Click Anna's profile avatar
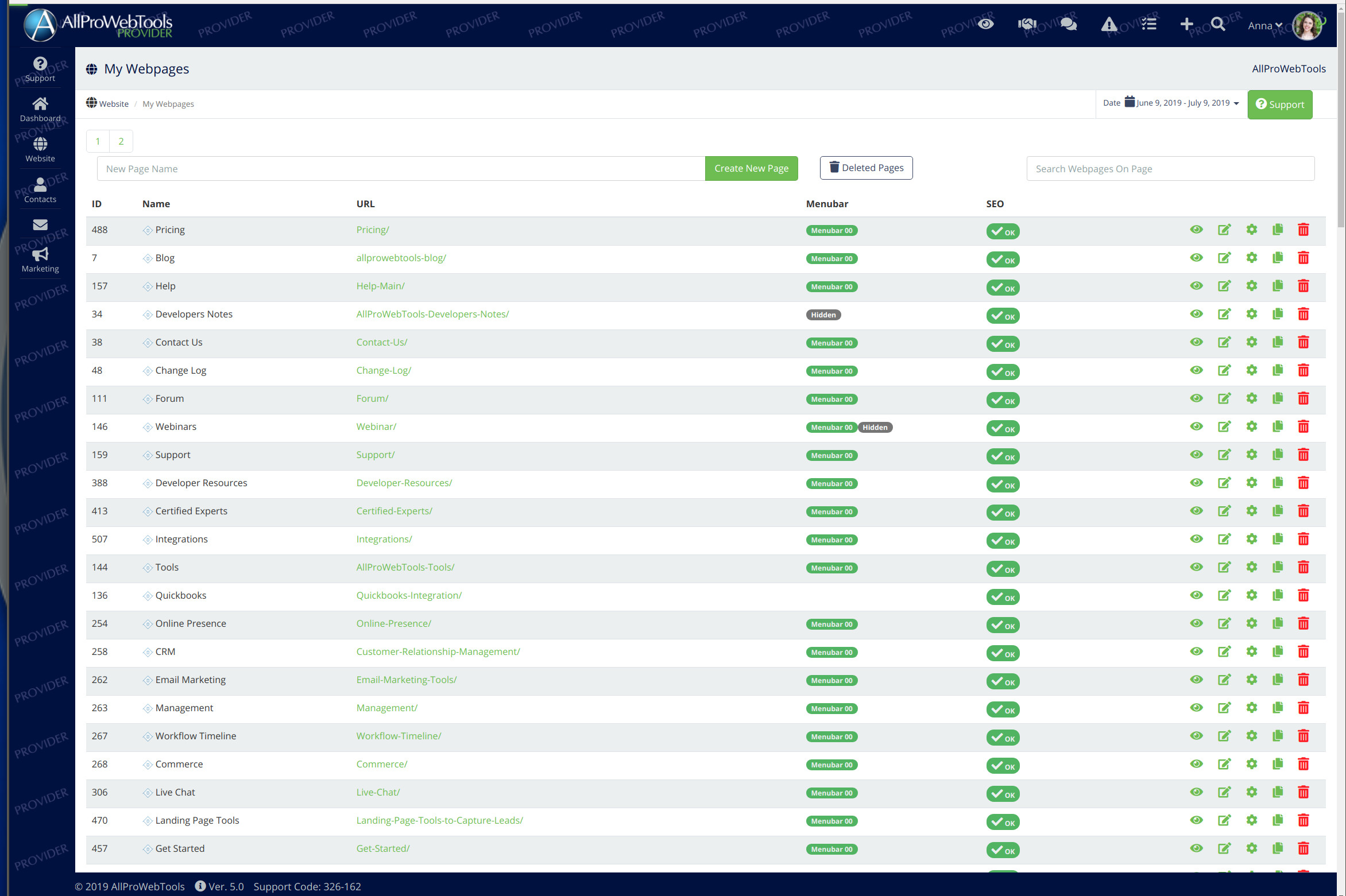1346x896 pixels. (x=1308, y=26)
